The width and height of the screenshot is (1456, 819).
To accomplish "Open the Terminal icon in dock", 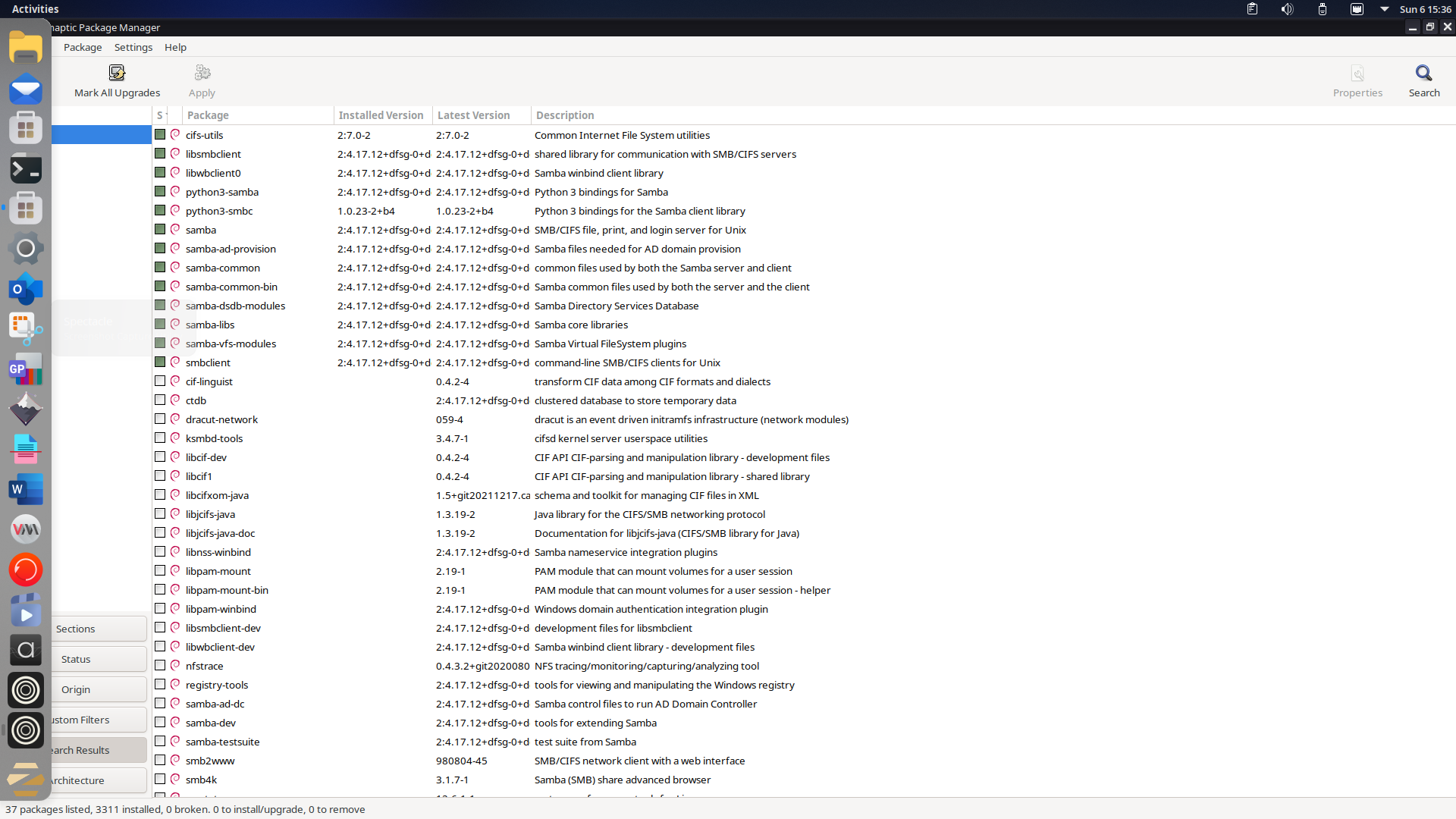I will (x=26, y=169).
